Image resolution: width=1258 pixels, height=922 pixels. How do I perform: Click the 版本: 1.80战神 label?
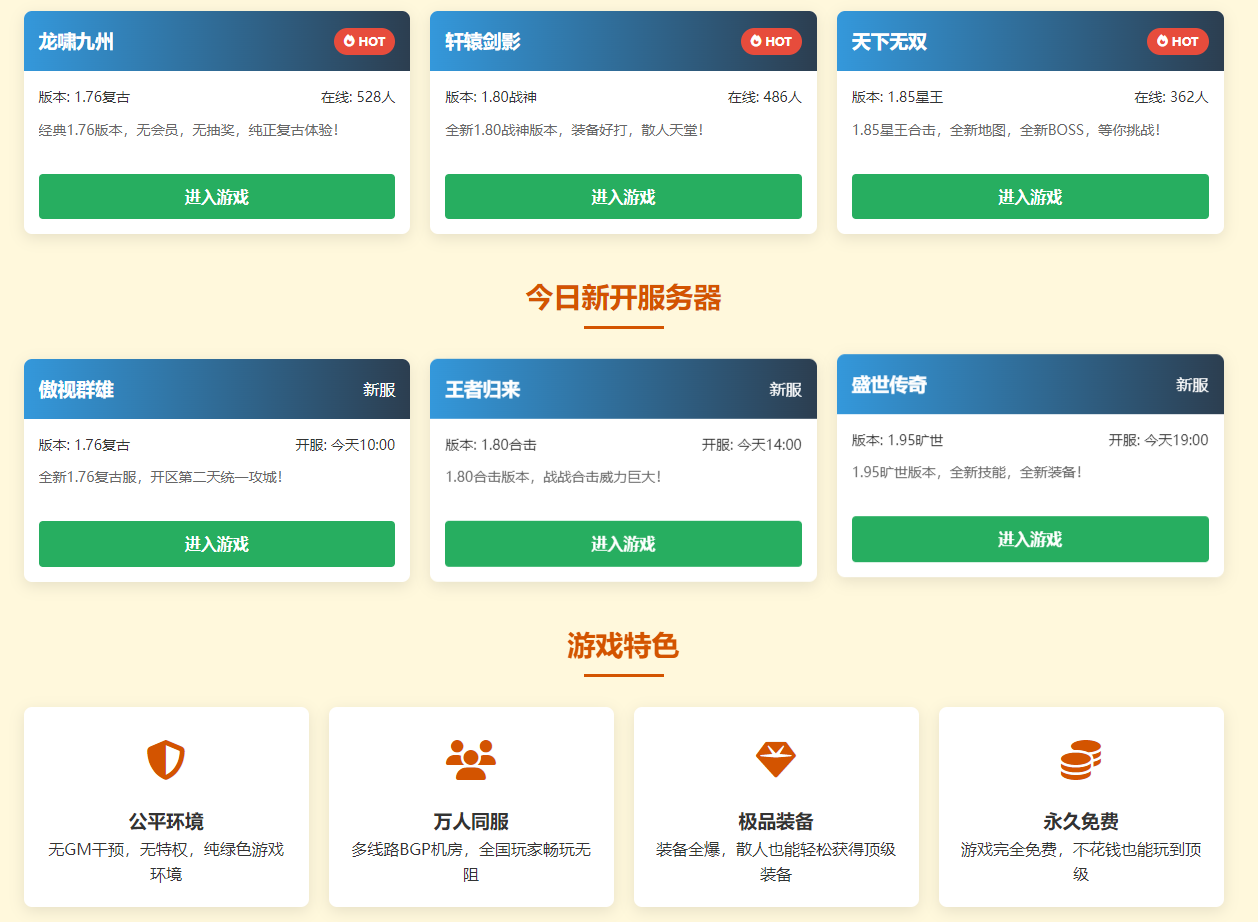pyautogui.click(x=491, y=97)
